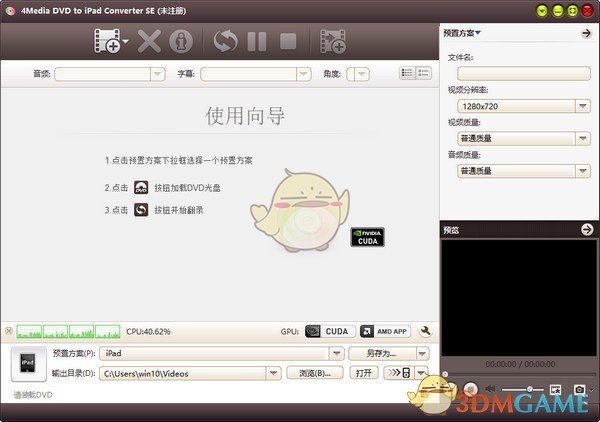Click the NVIDIA CUDA badge in the wizard area
Screen dimensions: 600x422
367,237
